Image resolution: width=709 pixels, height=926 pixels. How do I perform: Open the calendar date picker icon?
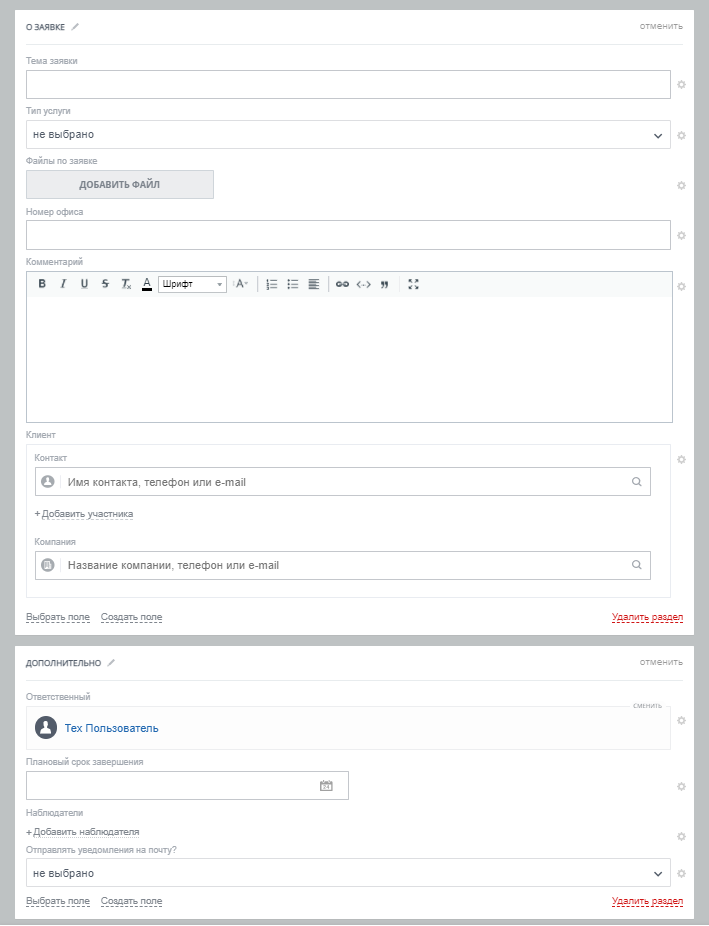click(326, 786)
